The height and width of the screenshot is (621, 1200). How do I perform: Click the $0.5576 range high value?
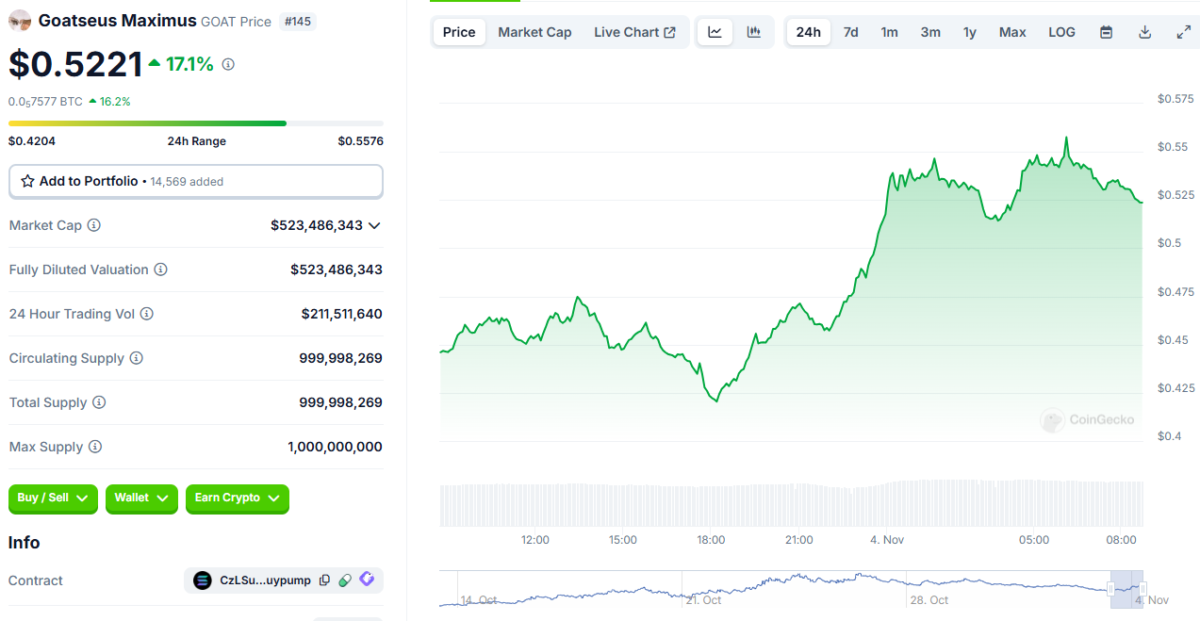pos(360,141)
